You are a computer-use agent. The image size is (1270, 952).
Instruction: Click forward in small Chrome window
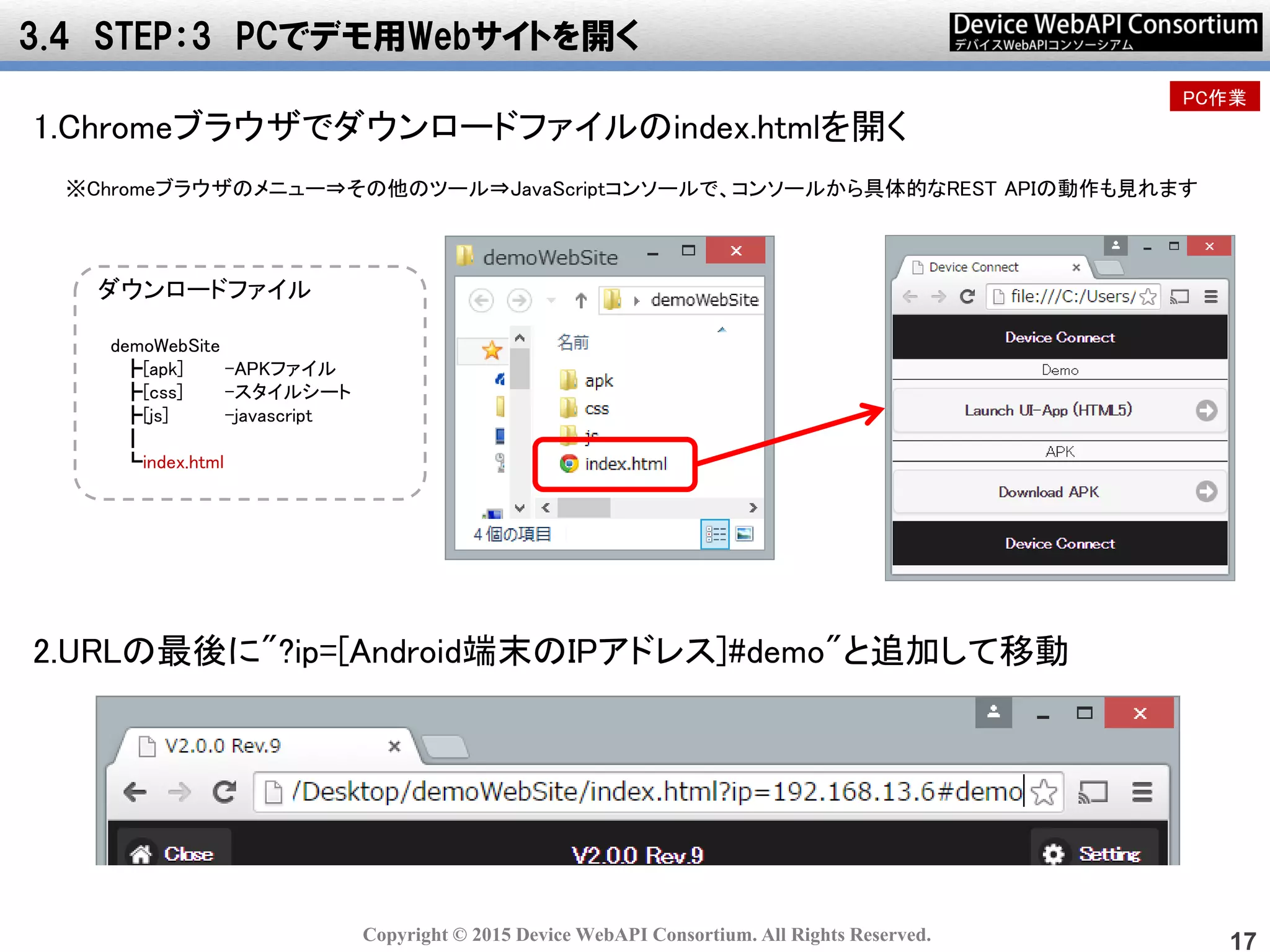[938, 297]
